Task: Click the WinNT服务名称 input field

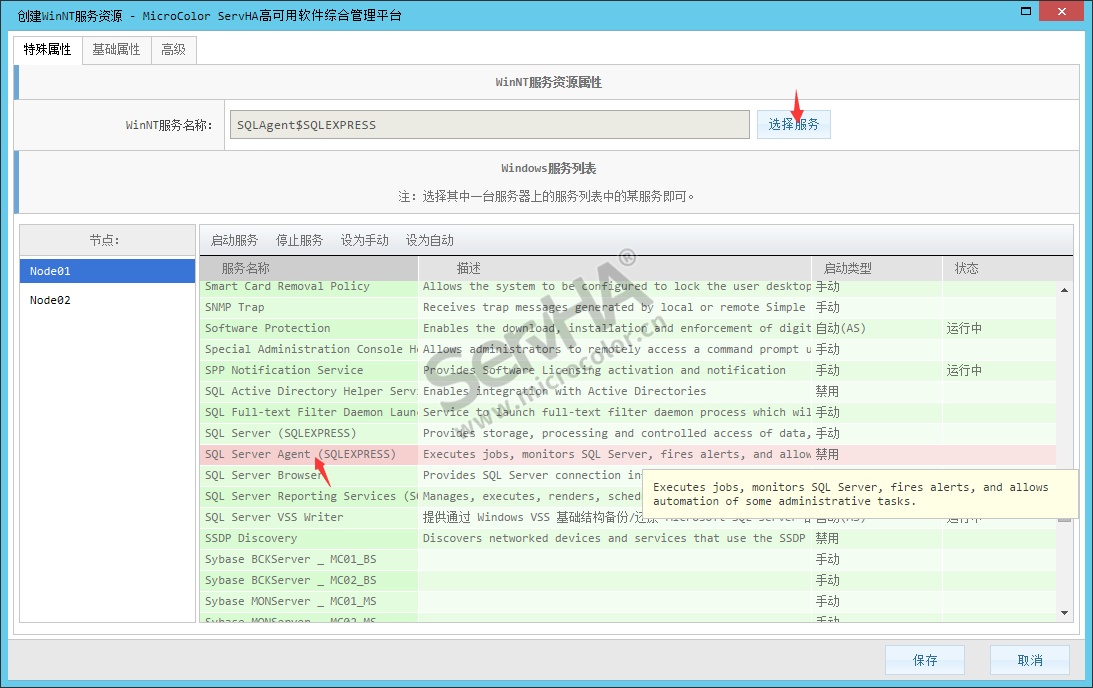Action: coord(487,125)
